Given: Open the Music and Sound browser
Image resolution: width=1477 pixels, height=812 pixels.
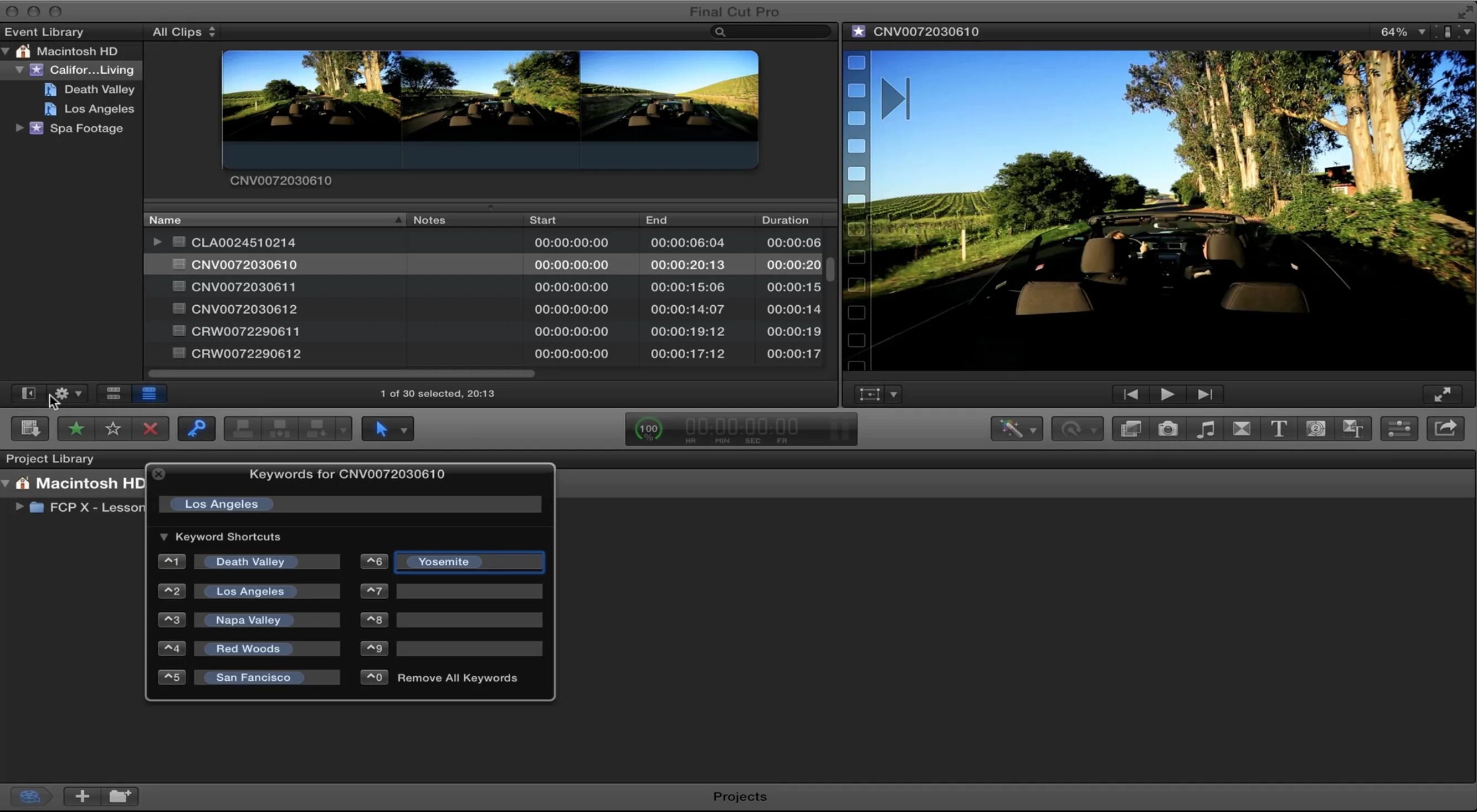Looking at the screenshot, I should click(1204, 429).
